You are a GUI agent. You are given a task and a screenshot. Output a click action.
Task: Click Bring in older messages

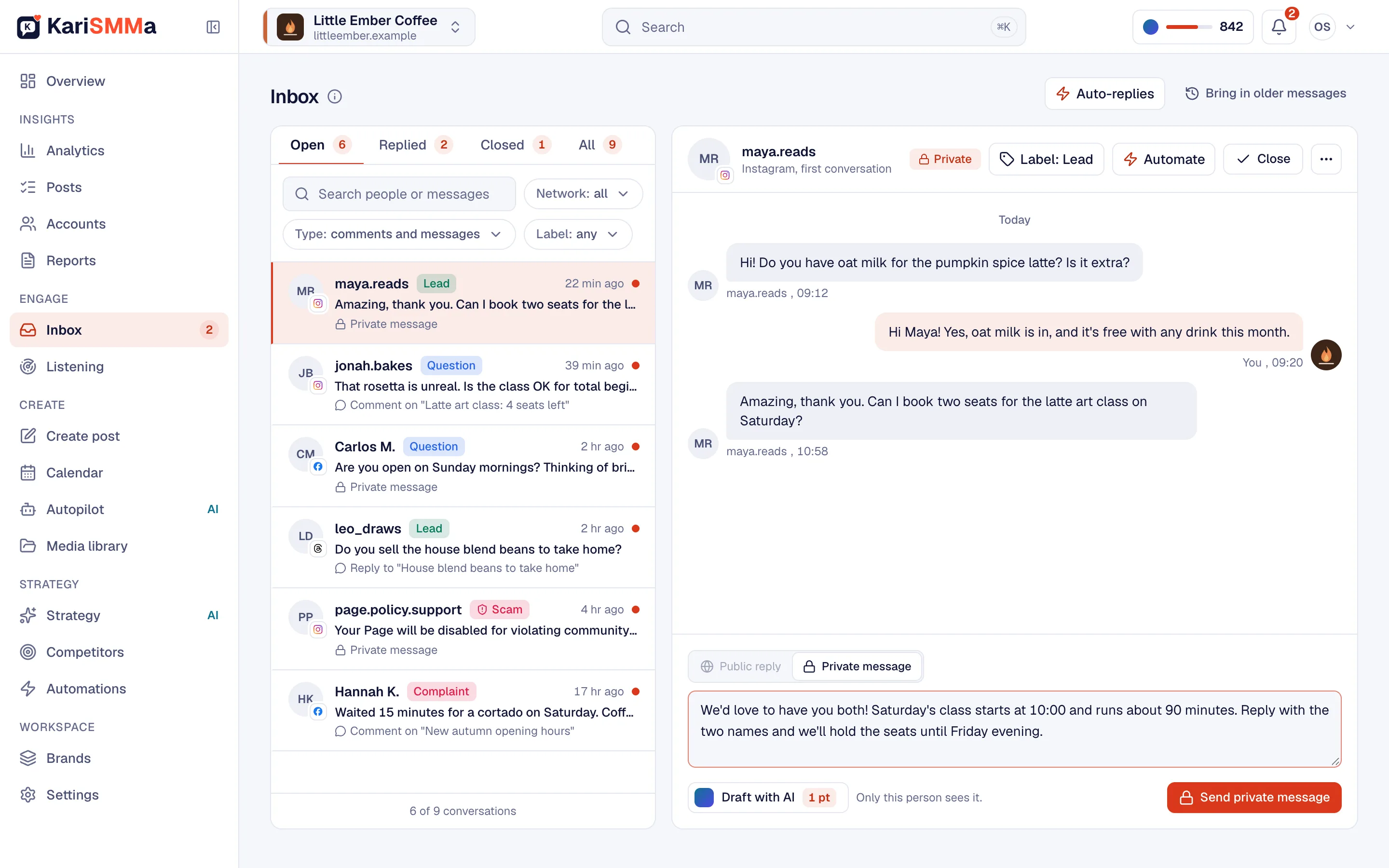[x=1265, y=93]
